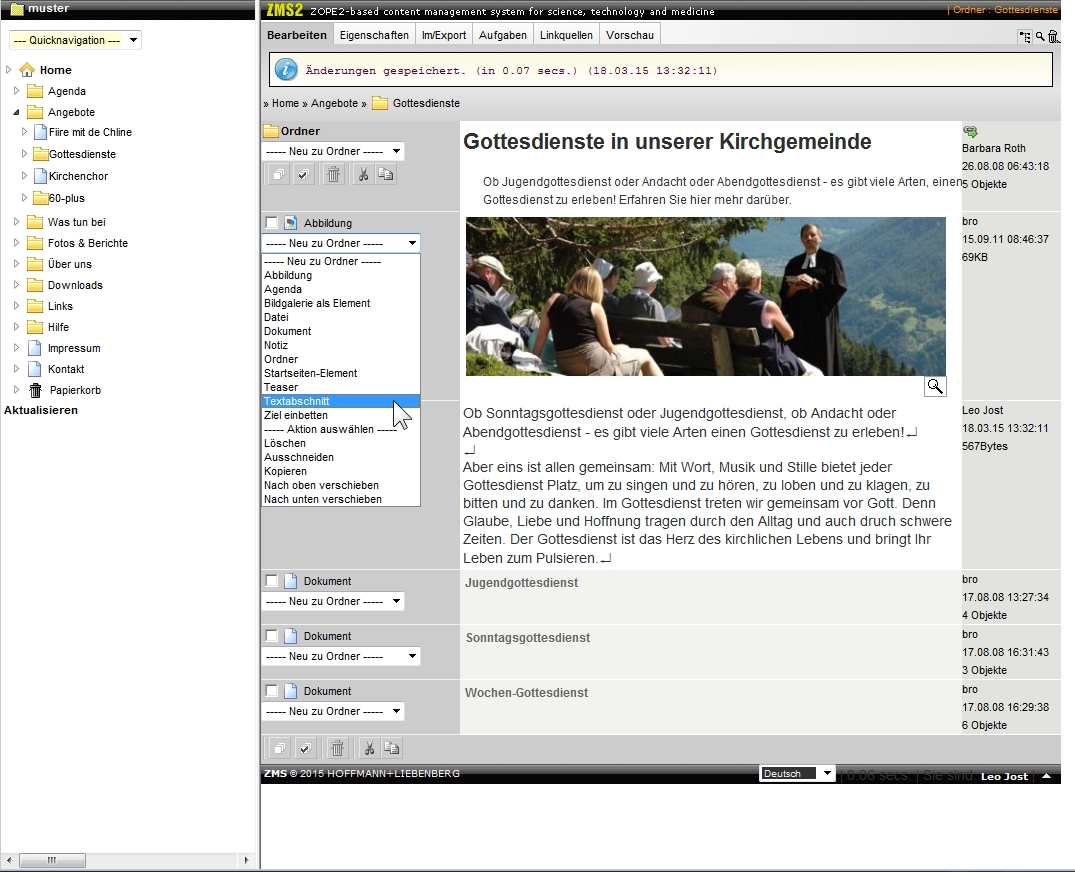This screenshot has width=1075, height=872.
Task: Open the trashcan icon in header bar
Action: point(1053,36)
